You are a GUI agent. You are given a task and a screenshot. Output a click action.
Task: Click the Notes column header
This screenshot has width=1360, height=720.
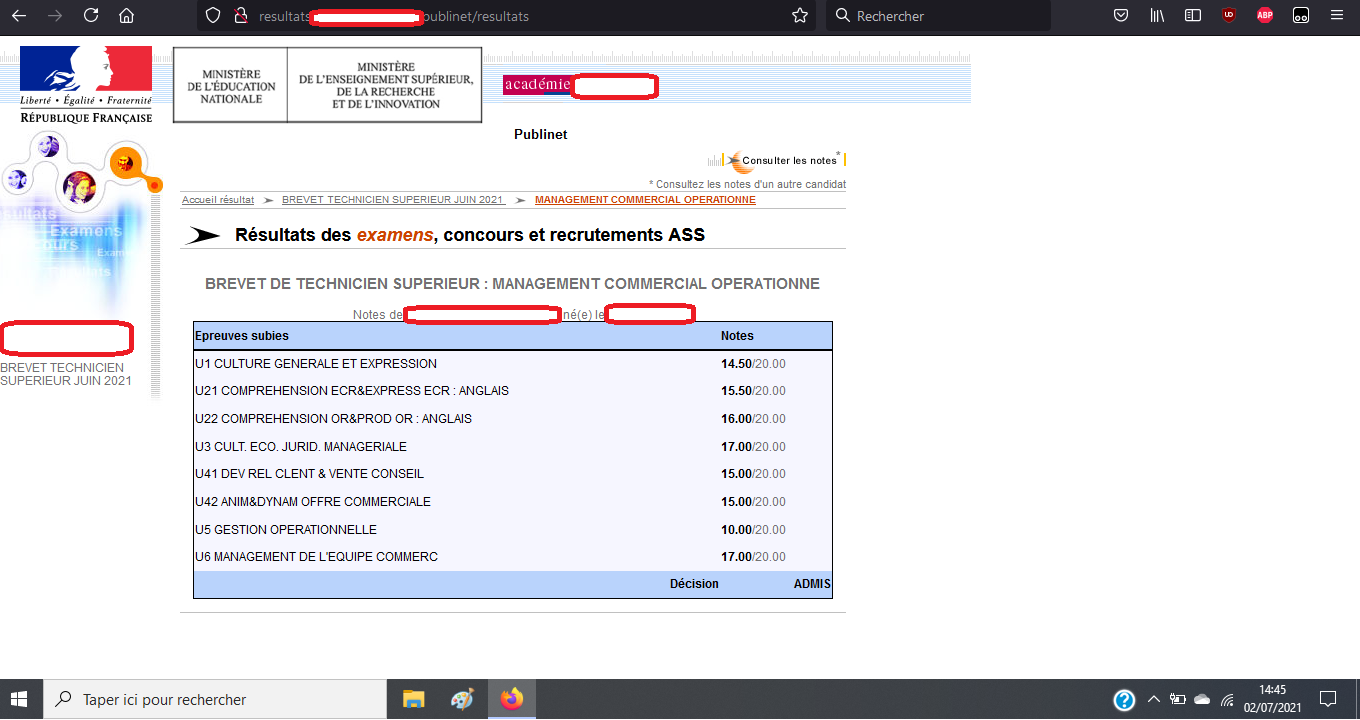point(738,336)
